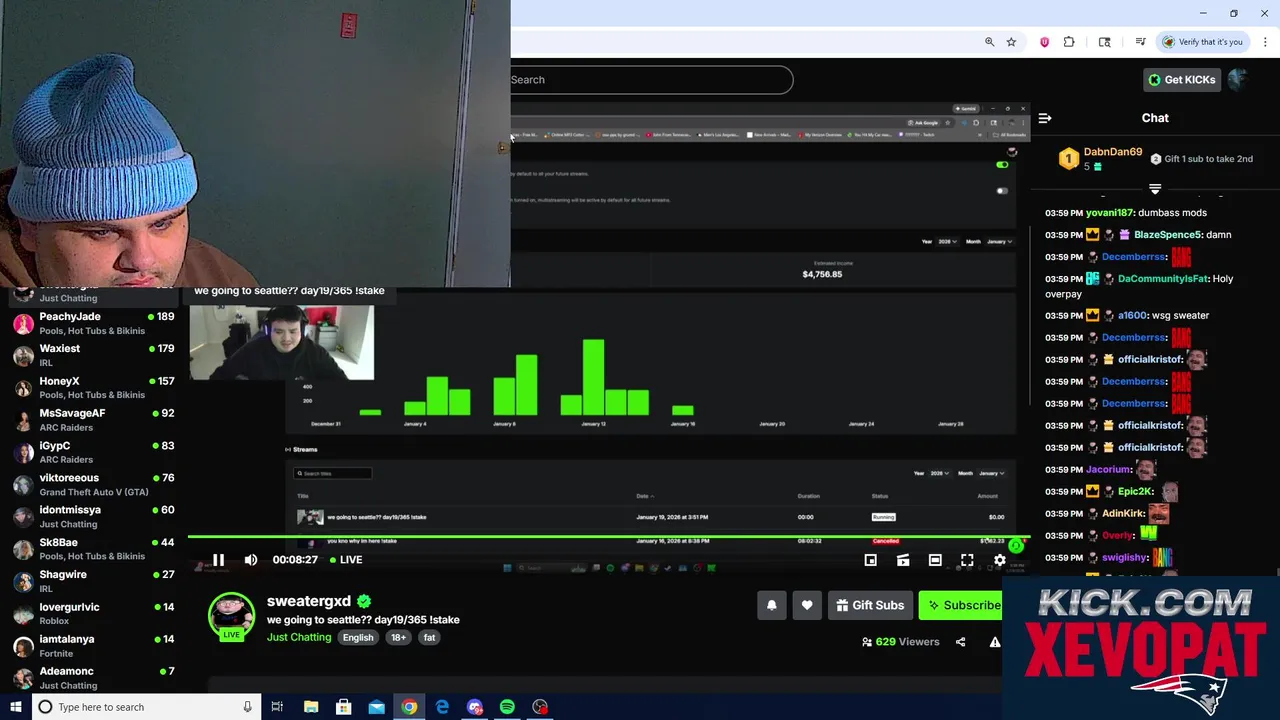The image size is (1280, 720).
Task: Click chat user BlazeSpence5
Action: pos(1167,235)
